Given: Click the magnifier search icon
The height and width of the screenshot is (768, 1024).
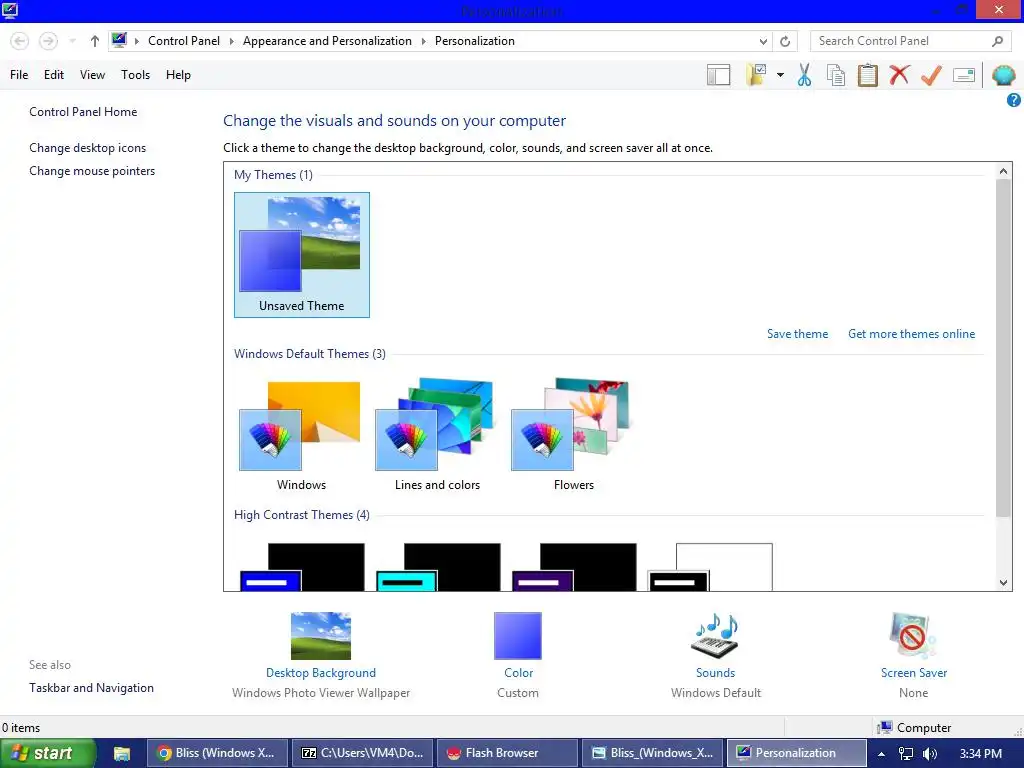Looking at the screenshot, I should [997, 41].
